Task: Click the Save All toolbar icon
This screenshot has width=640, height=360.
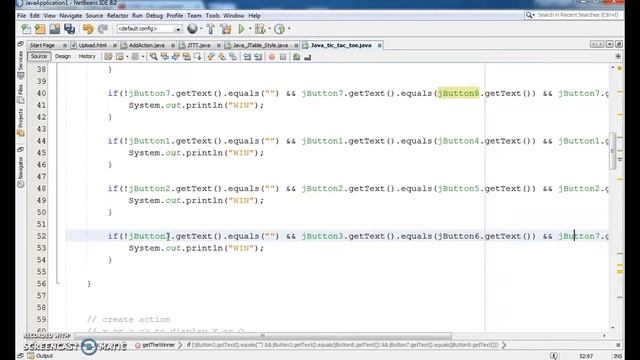Action: 70,29
